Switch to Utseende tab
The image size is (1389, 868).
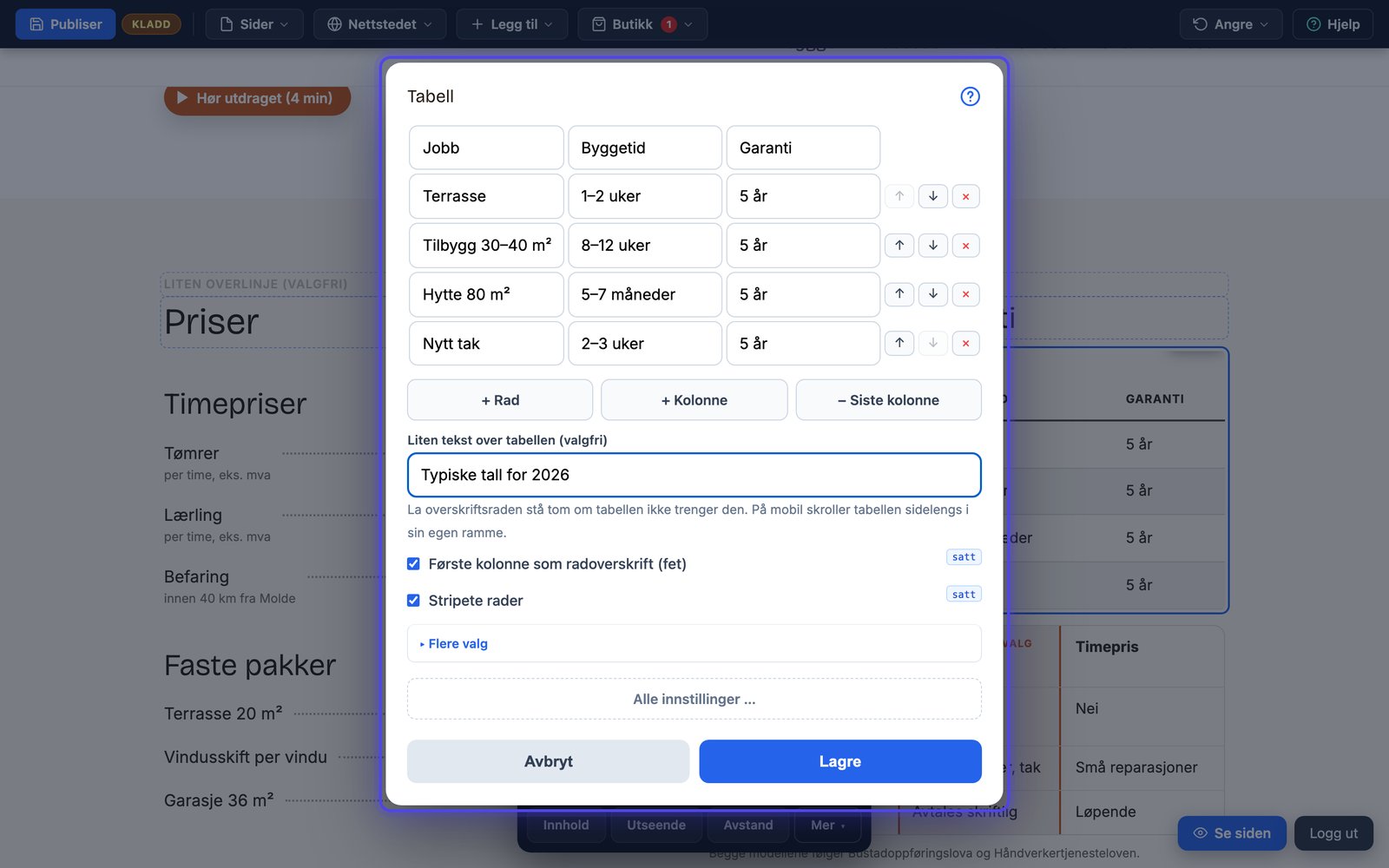[656, 825]
